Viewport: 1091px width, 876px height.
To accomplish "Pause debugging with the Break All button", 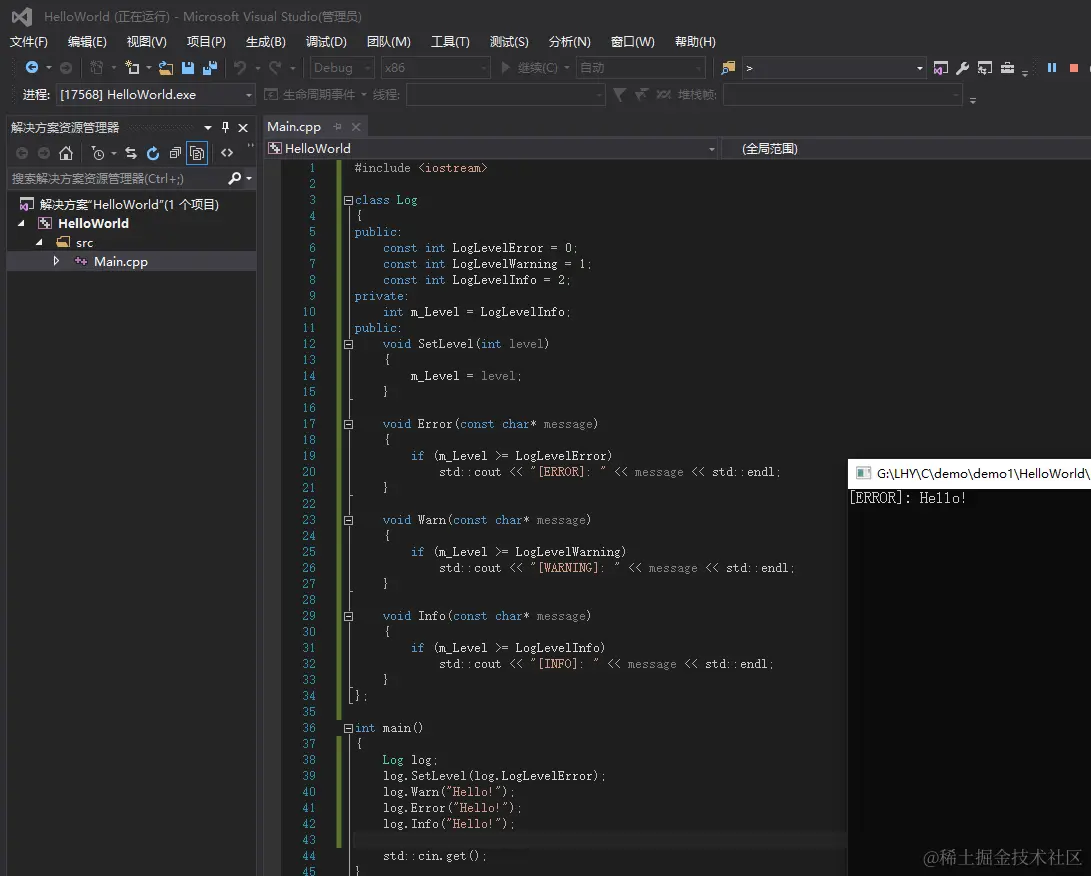I will (1052, 68).
